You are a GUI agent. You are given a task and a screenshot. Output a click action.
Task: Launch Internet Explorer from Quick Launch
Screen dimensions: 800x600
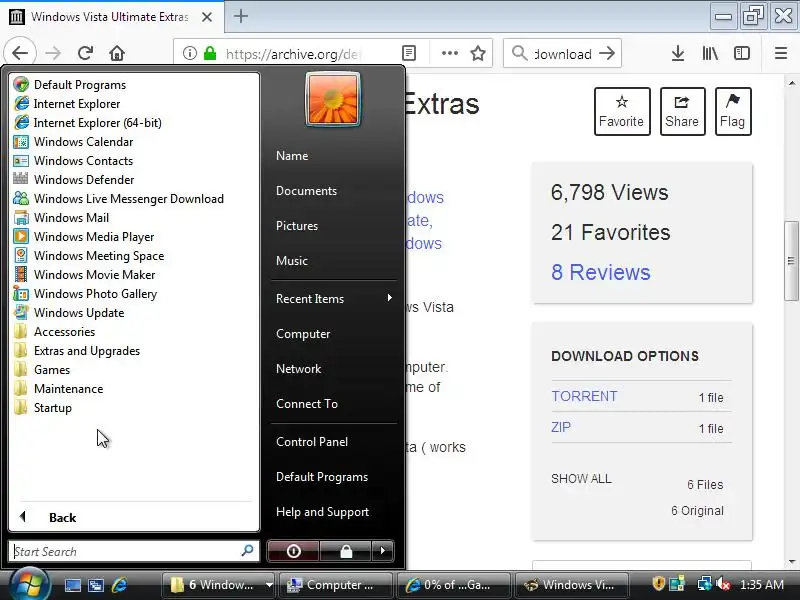(x=119, y=585)
